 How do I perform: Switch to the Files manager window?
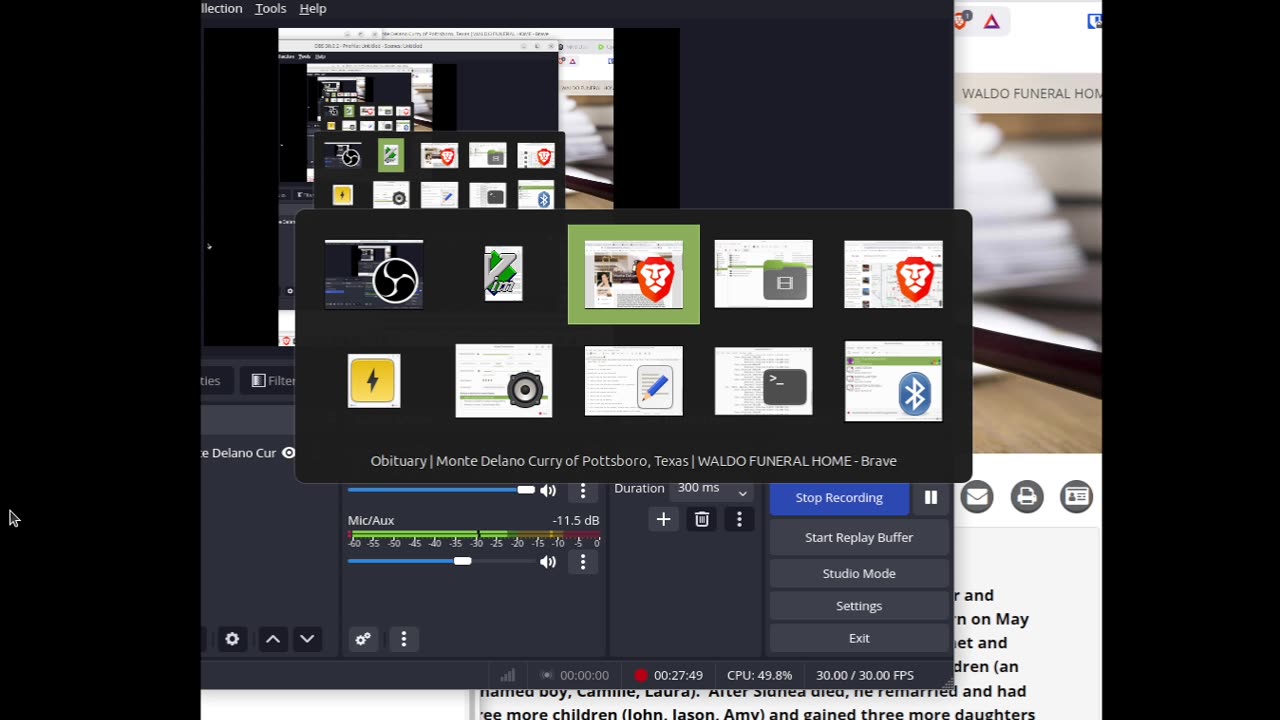click(764, 274)
